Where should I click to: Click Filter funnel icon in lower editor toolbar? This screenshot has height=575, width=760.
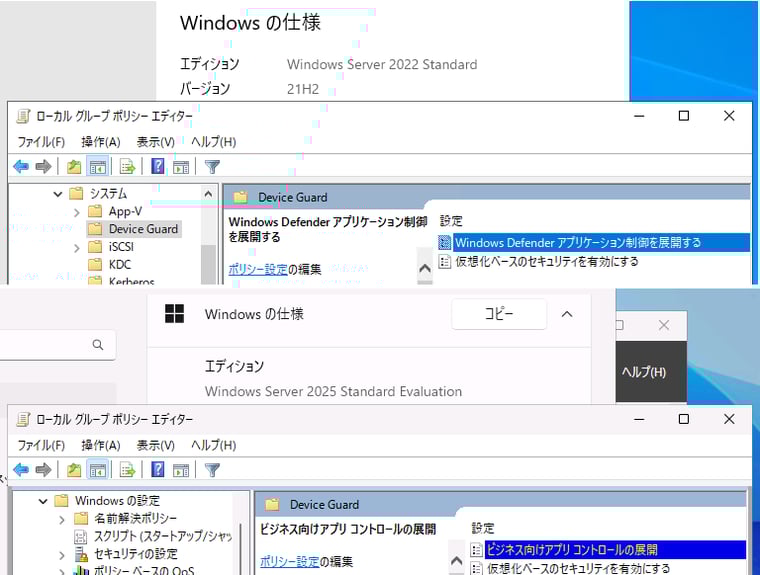click(x=212, y=469)
